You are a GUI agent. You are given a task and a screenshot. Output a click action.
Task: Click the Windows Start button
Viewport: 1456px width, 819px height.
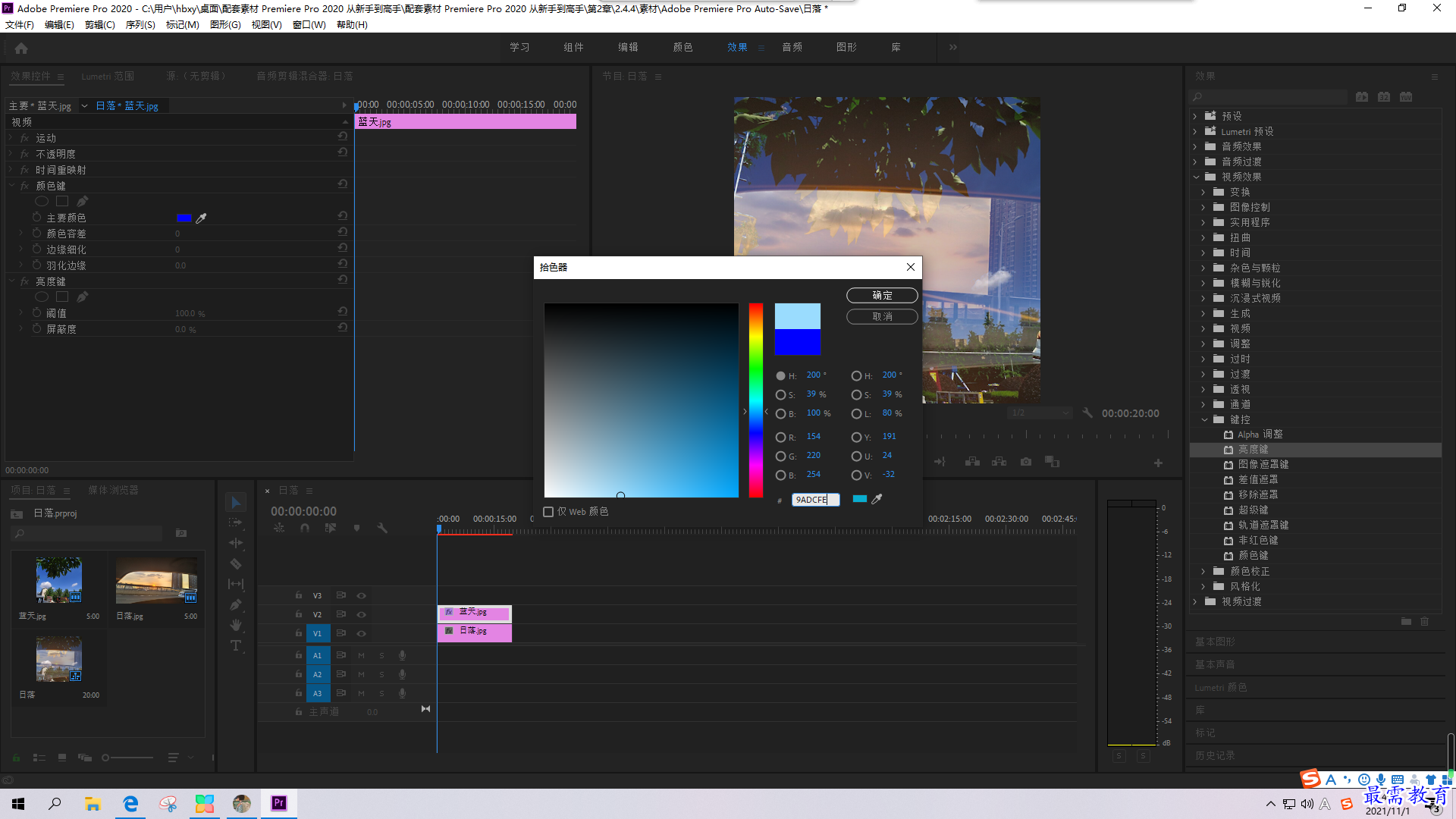coord(18,803)
